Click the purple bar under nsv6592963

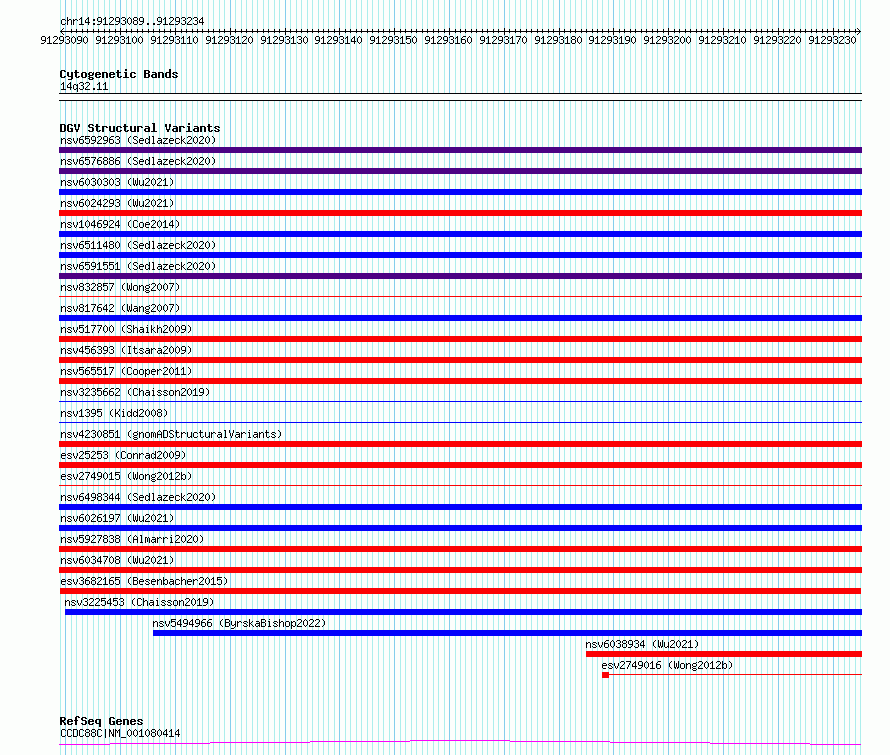click(x=460, y=150)
